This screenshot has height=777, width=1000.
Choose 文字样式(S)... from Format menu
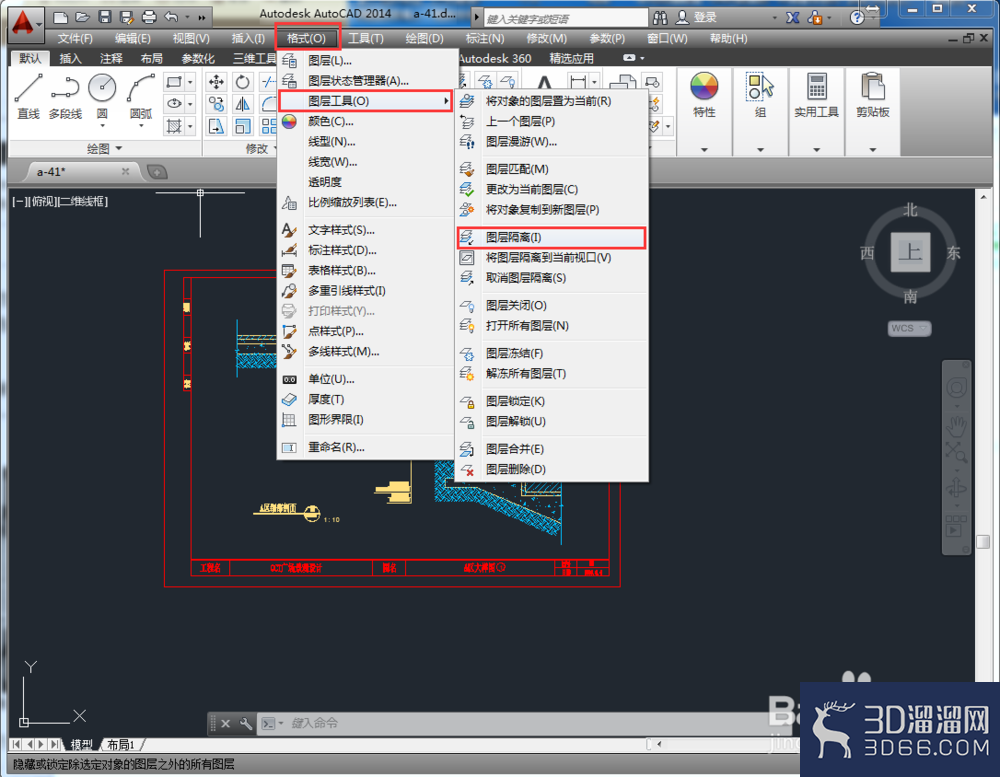pyautogui.click(x=366, y=230)
